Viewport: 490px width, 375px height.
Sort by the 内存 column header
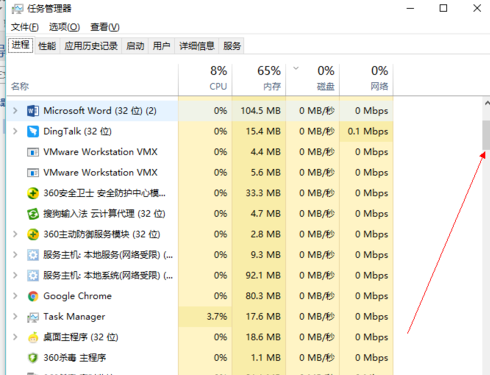point(259,79)
